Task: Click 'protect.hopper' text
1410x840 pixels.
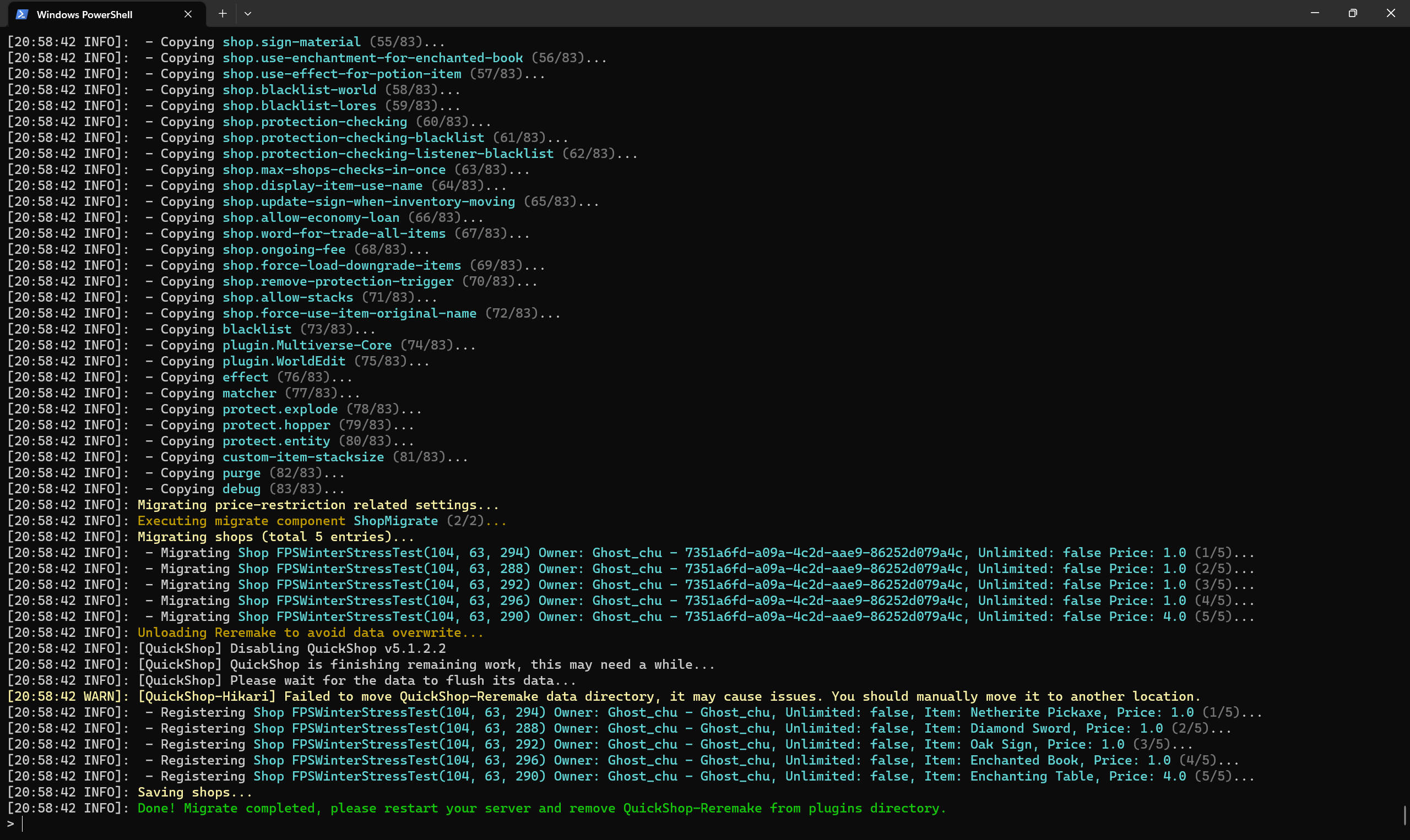Action: (276, 425)
